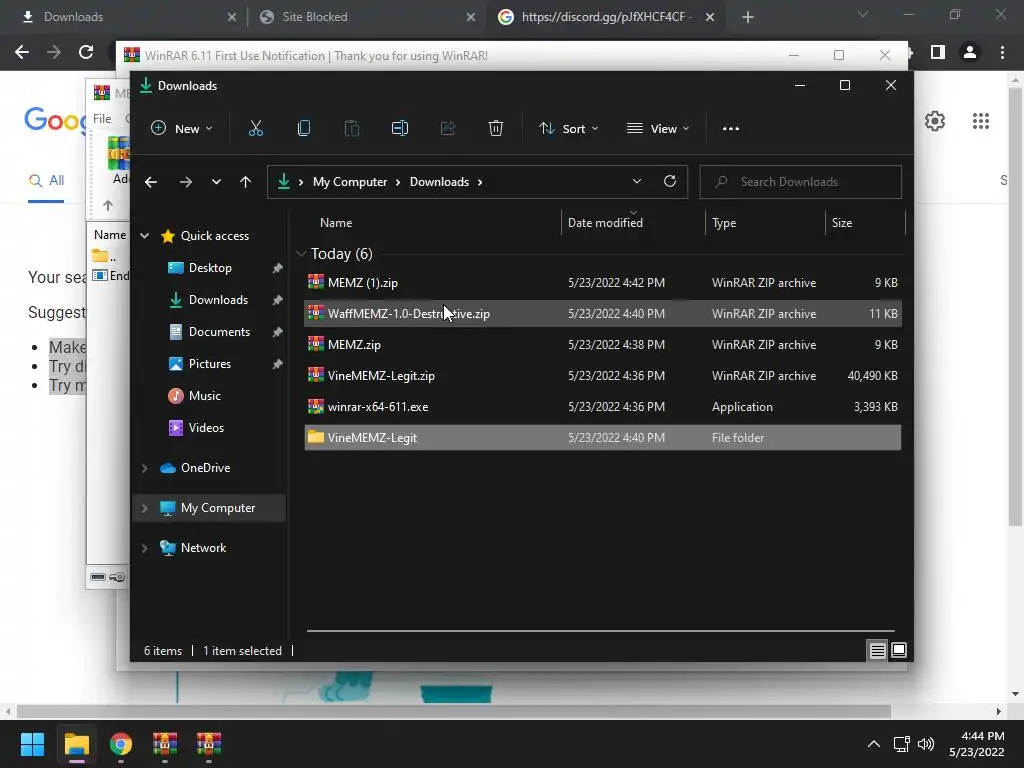Click in the Search Downloads field

click(x=801, y=182)
